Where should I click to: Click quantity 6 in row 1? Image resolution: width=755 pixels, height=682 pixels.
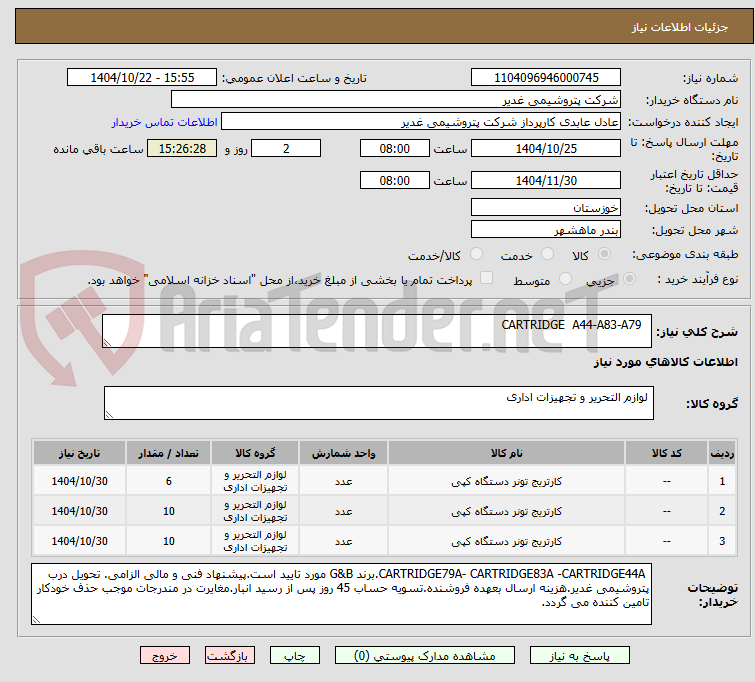coord(169,481)
